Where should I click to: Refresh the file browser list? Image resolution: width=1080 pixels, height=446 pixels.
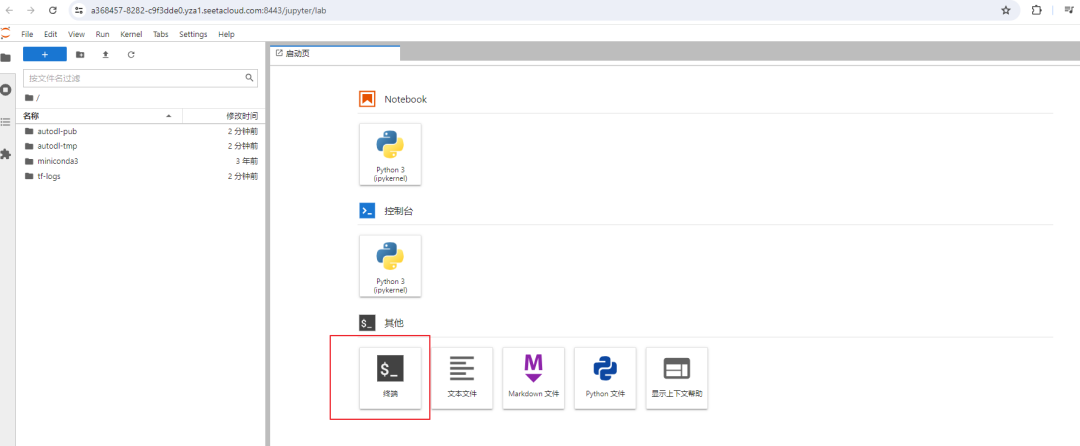pyautogui.click(x=131, y=54)
